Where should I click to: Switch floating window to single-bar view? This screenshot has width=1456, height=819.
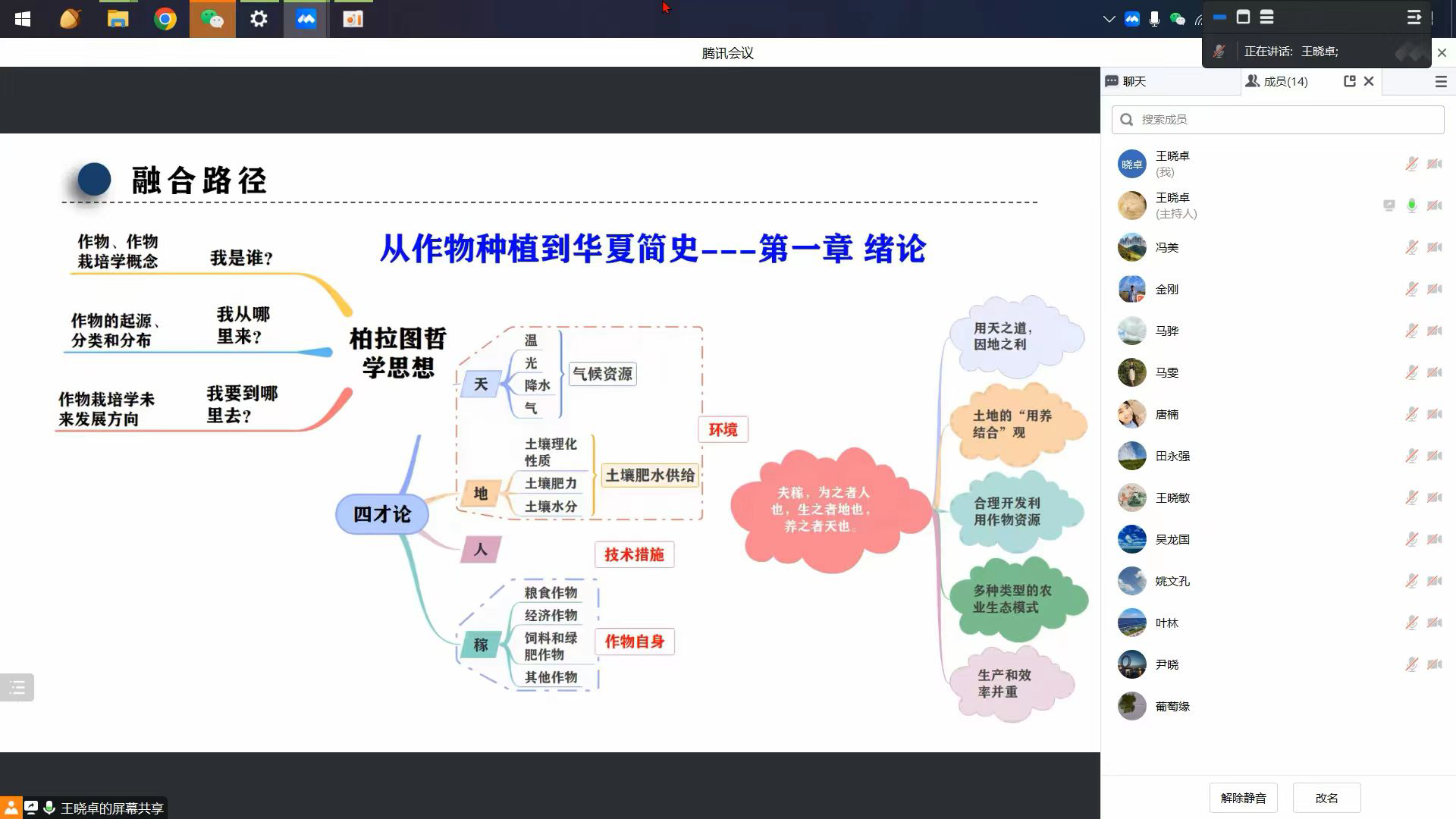pos(1219,17)
